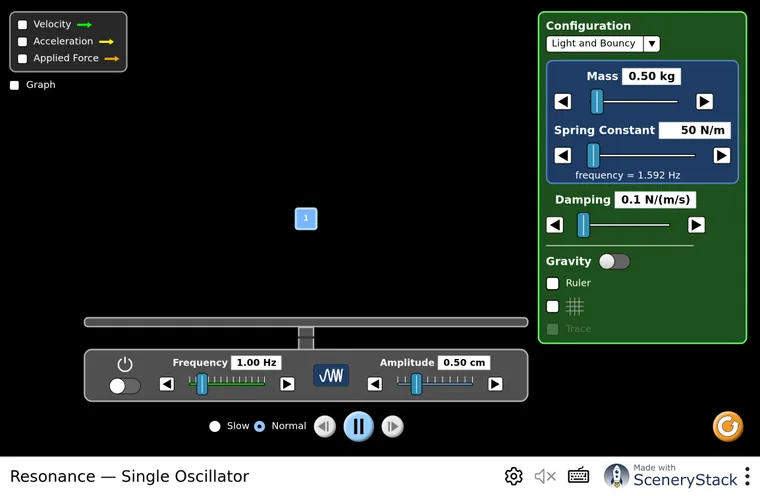Click the Amplitude slider thumb
Image resolution: width=760 pixels, height=496 pixels.
(x=416, y=384)
